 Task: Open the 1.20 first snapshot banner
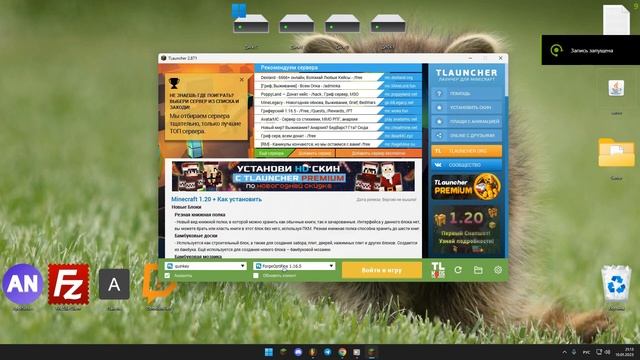[x=467, y=229]
